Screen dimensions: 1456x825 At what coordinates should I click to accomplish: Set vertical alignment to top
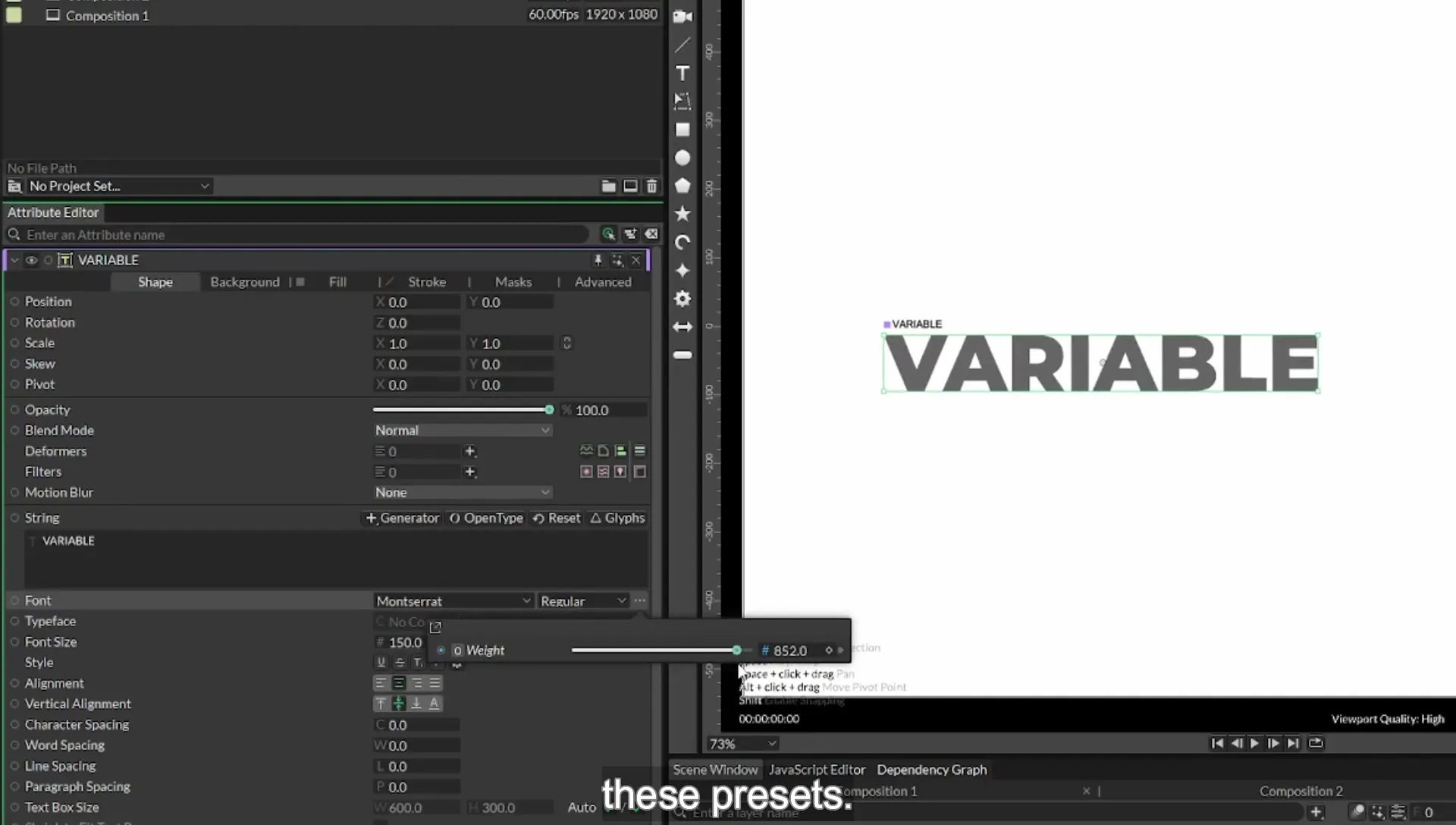pyautogui.click(x=381, y=704)
